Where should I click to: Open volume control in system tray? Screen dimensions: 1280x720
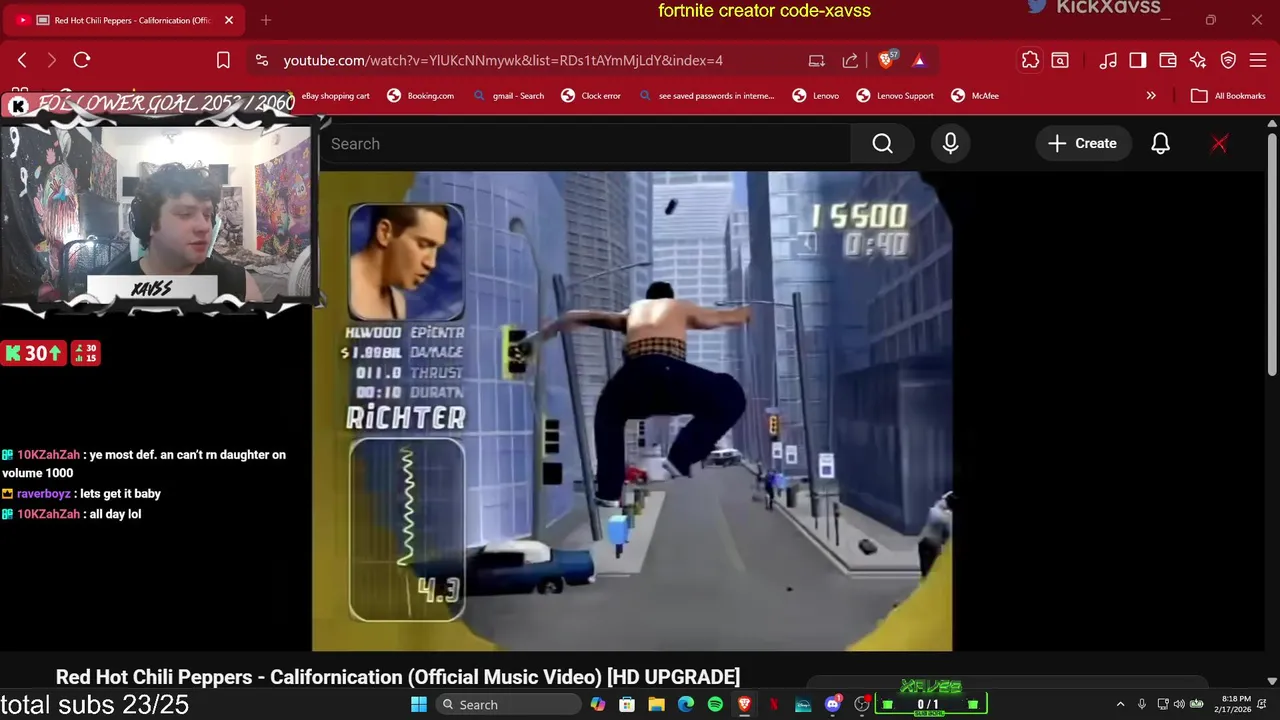(1179, 705)
